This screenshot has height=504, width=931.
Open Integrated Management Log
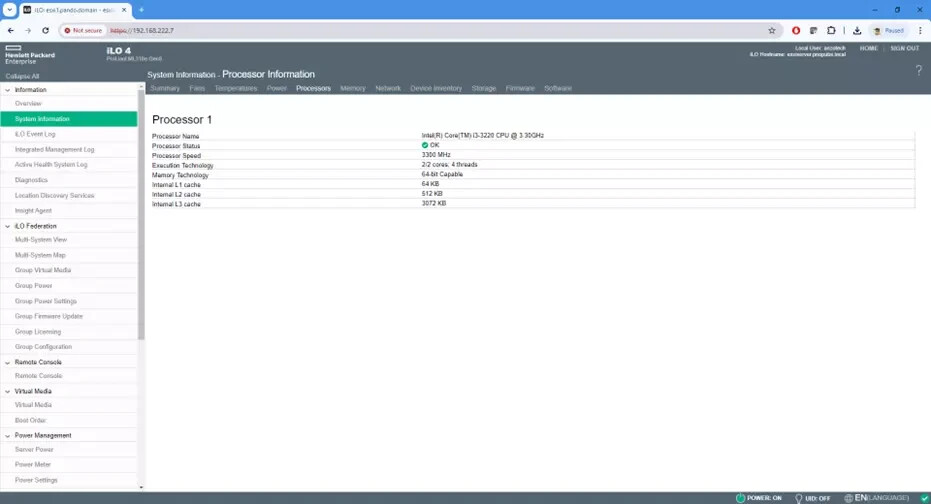(x=69, y=150)
